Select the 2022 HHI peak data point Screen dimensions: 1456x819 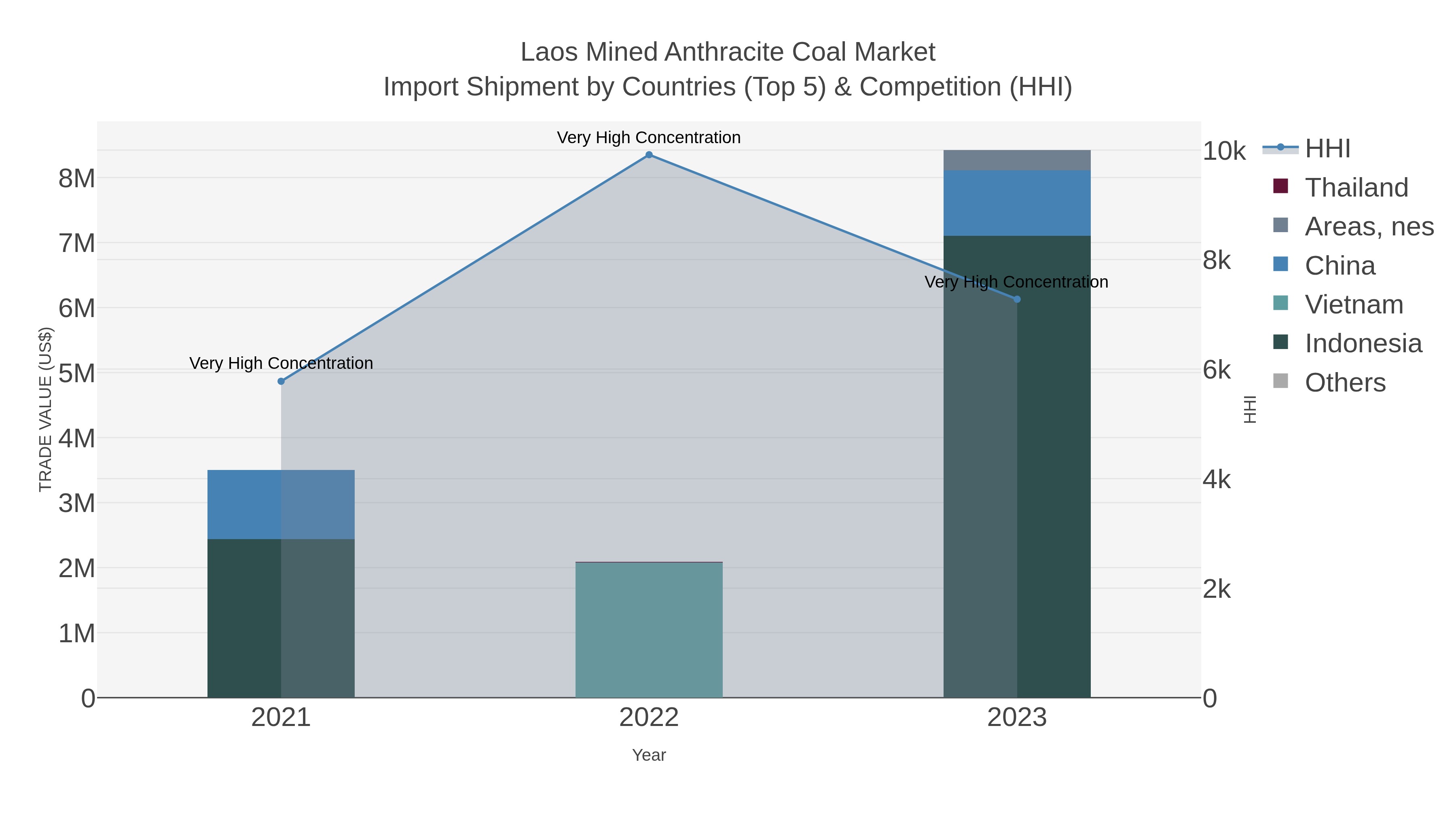pyautogui.click(x=649, y=155)
